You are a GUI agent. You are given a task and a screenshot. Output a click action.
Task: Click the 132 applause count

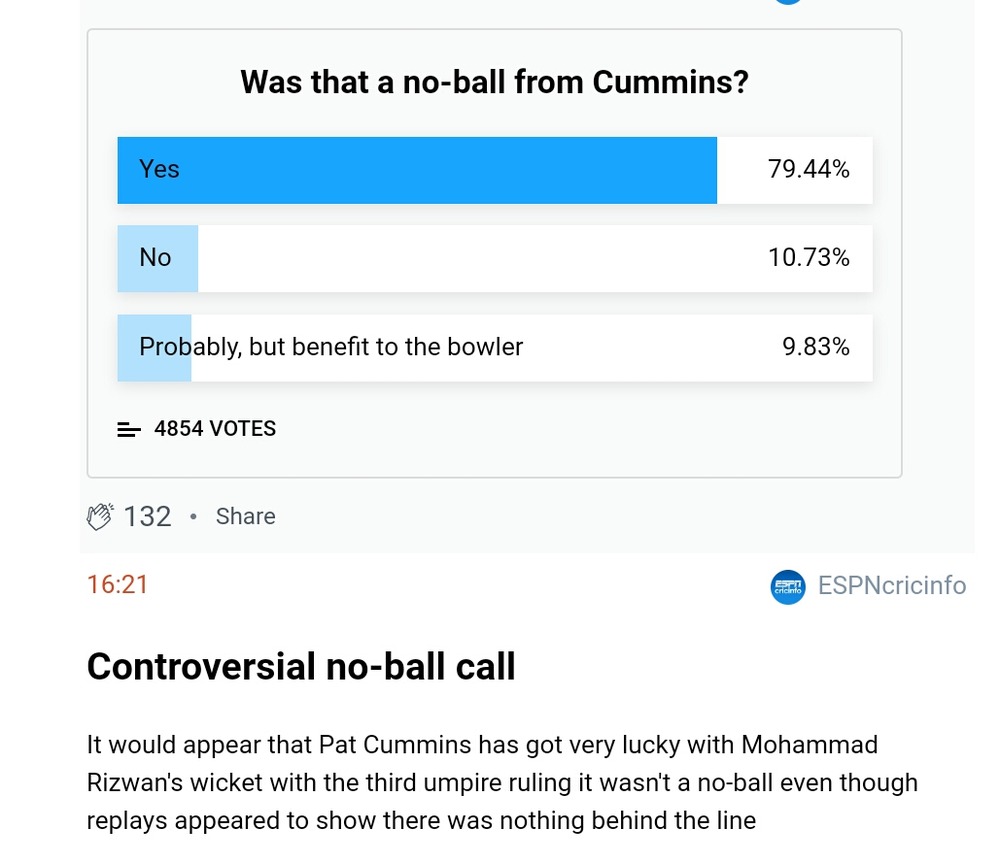pos(148,516)
